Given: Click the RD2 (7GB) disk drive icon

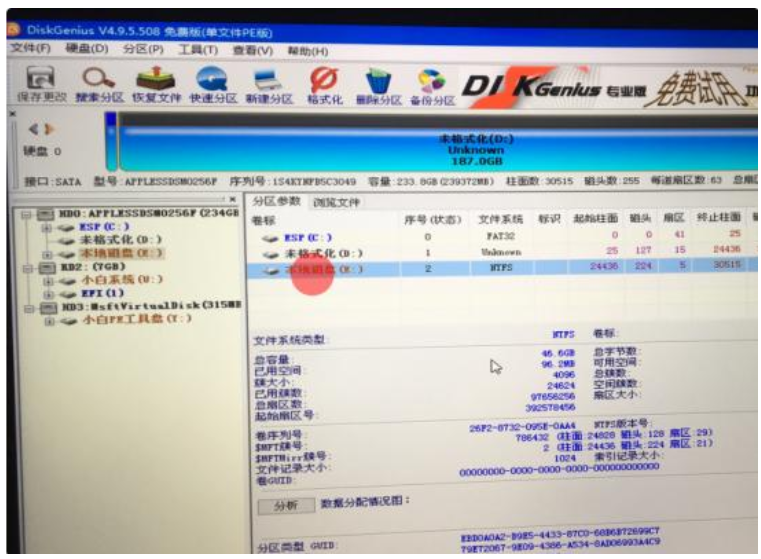Looking at the screenshot, I should tap(47, 267).
